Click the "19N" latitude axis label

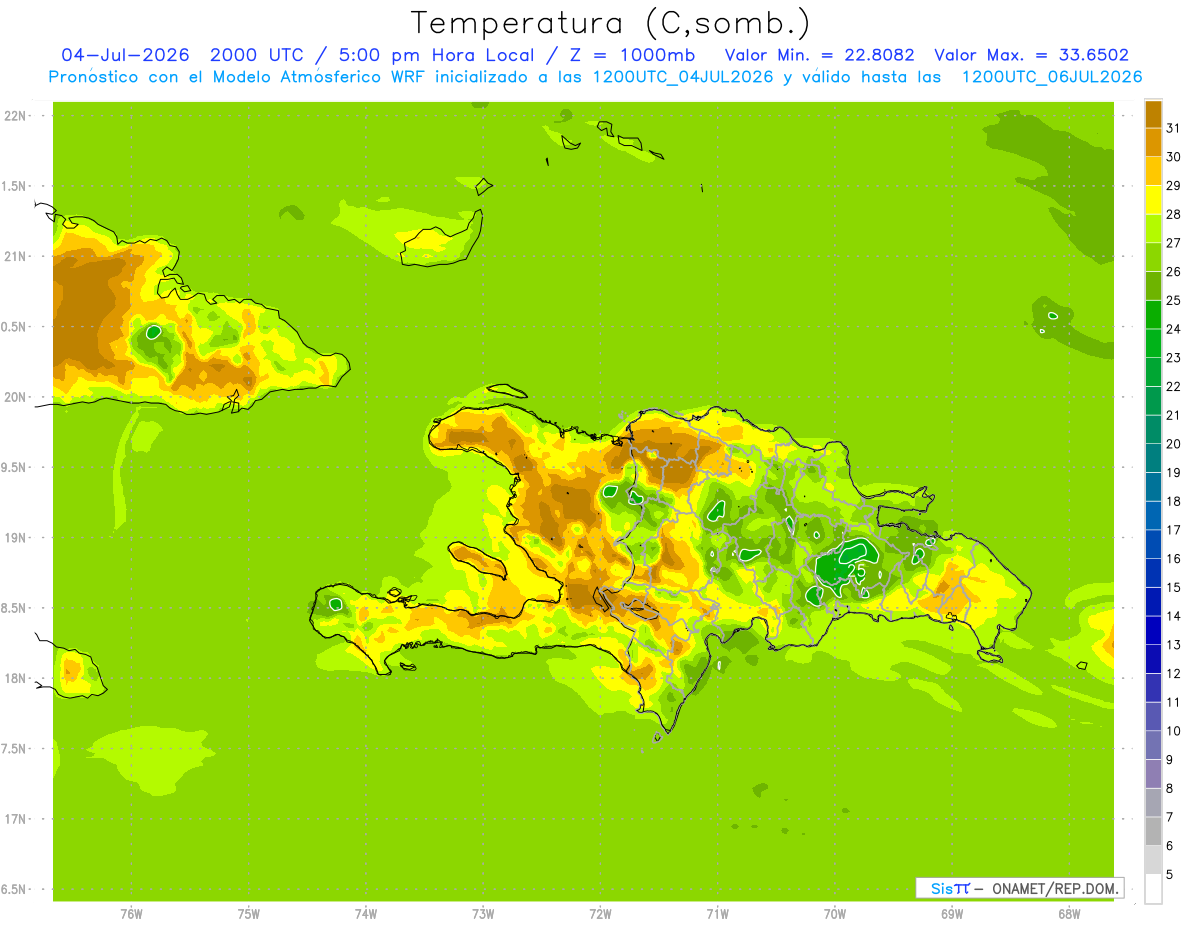14,538
